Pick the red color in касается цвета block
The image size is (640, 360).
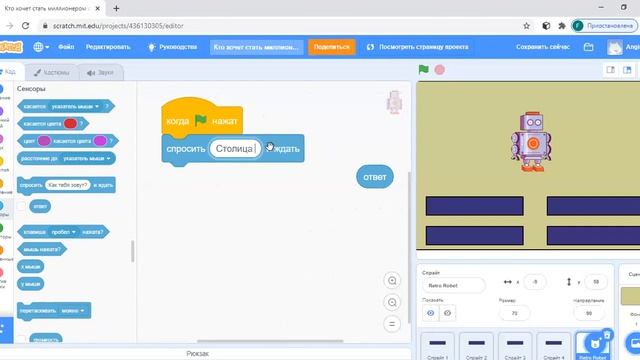click(70, 124)
